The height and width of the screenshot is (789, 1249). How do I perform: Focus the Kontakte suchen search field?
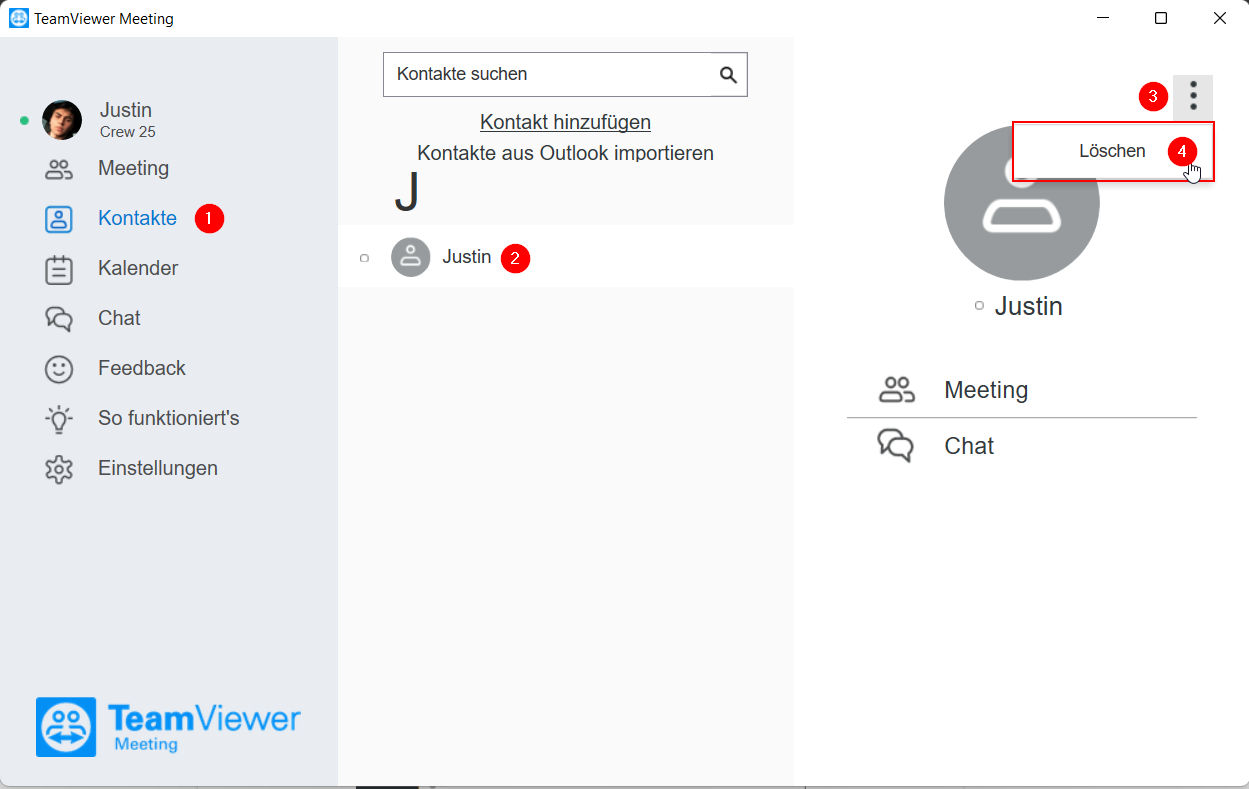coord(547,75)
